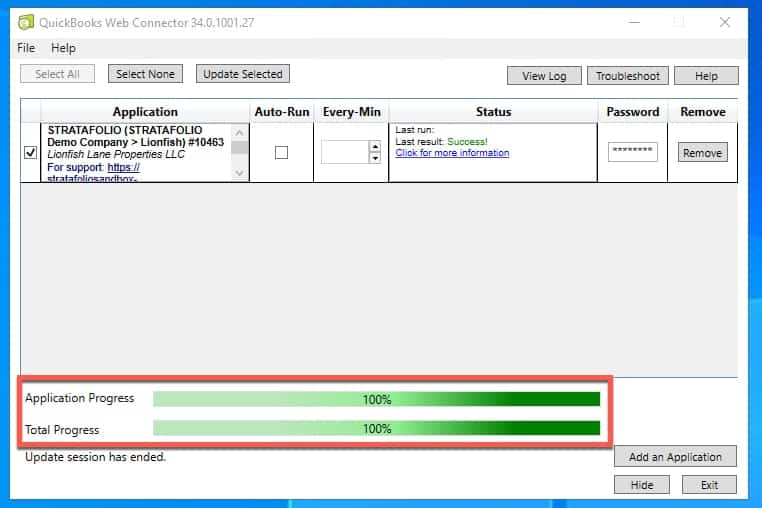Click the Password column header
762x508 pixels.
pos(633,112)
